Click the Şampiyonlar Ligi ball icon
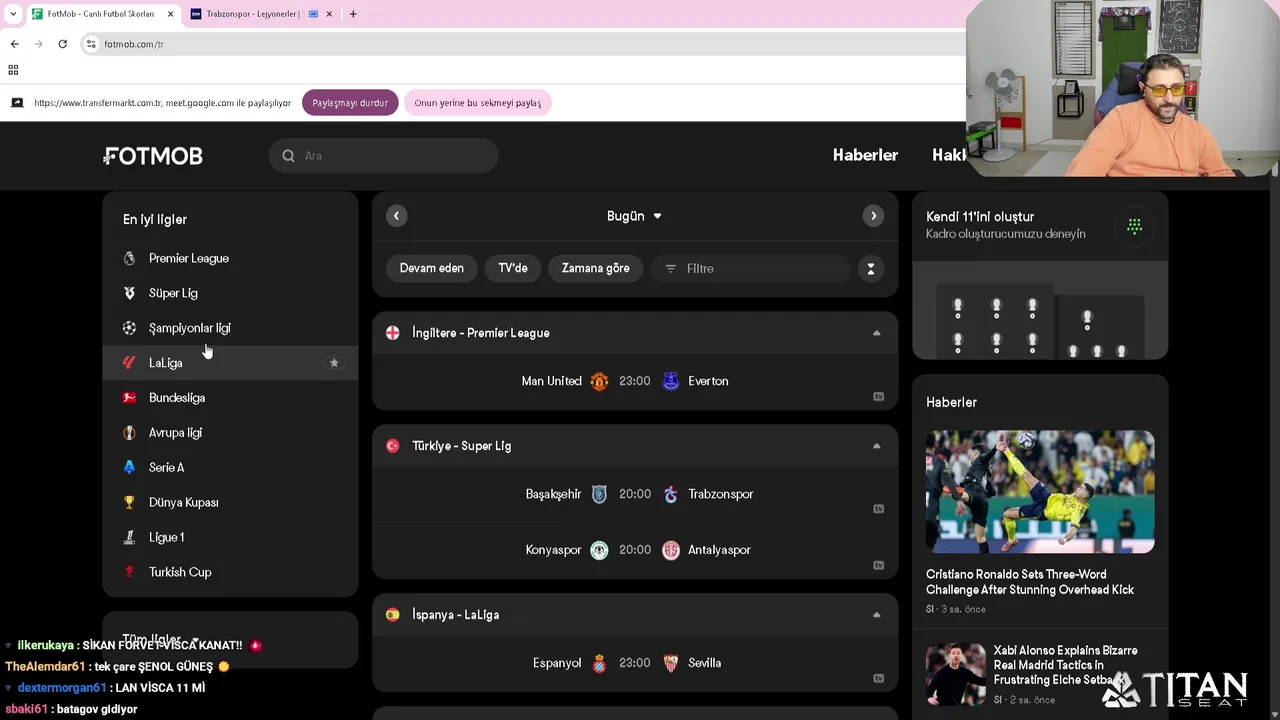The image size is (1280, 720). coord(129,328)
